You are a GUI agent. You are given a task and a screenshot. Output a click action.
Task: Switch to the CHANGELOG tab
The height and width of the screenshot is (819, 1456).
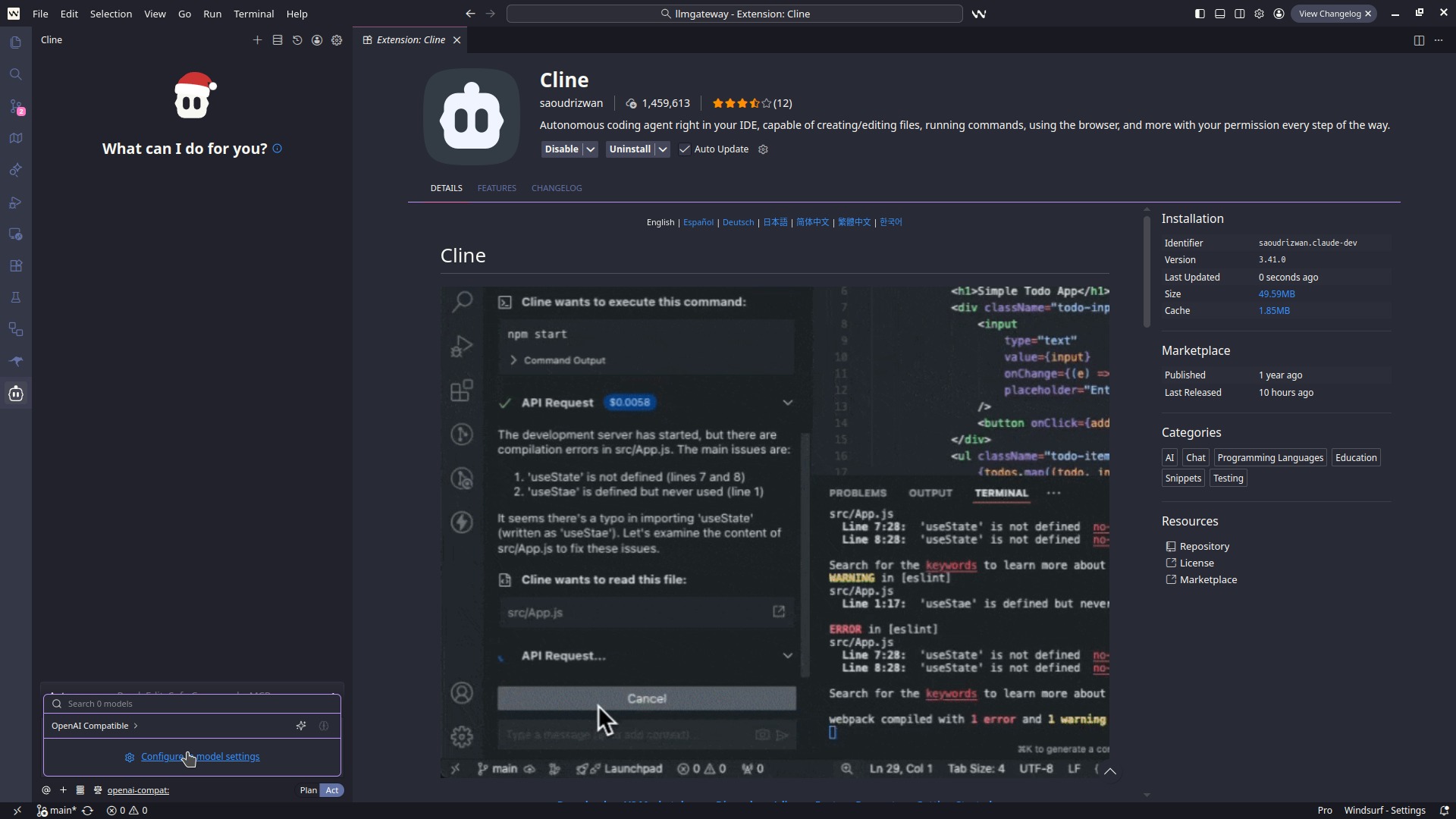click(x=557, y=188)
